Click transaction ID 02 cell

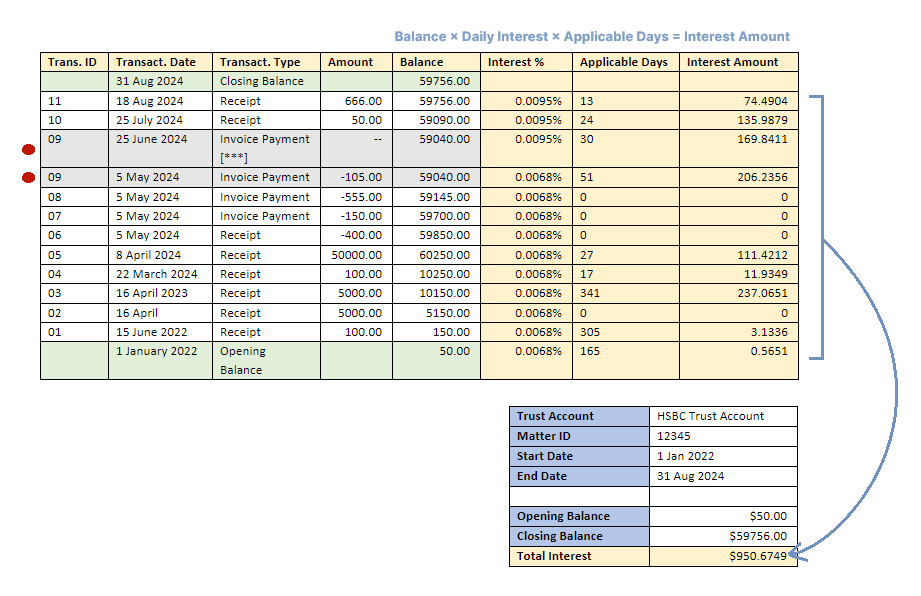75,313
